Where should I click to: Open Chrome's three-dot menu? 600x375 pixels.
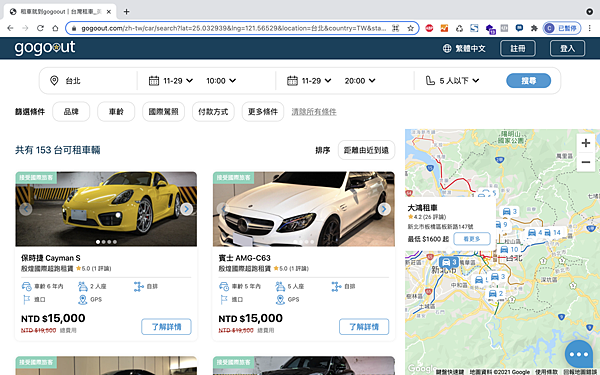click(x=590, y=28)
